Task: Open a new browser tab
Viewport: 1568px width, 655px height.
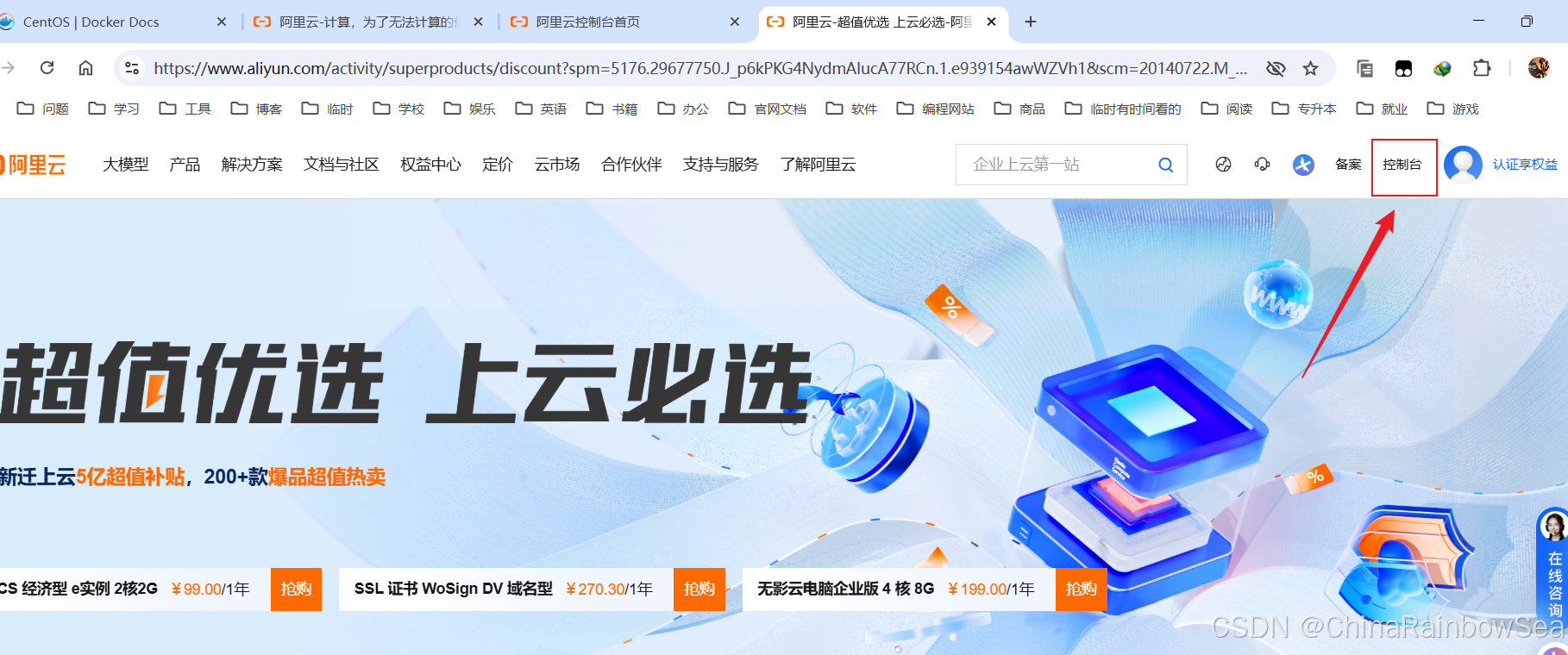Action: pyautogui.click(x=1031, y=22)
